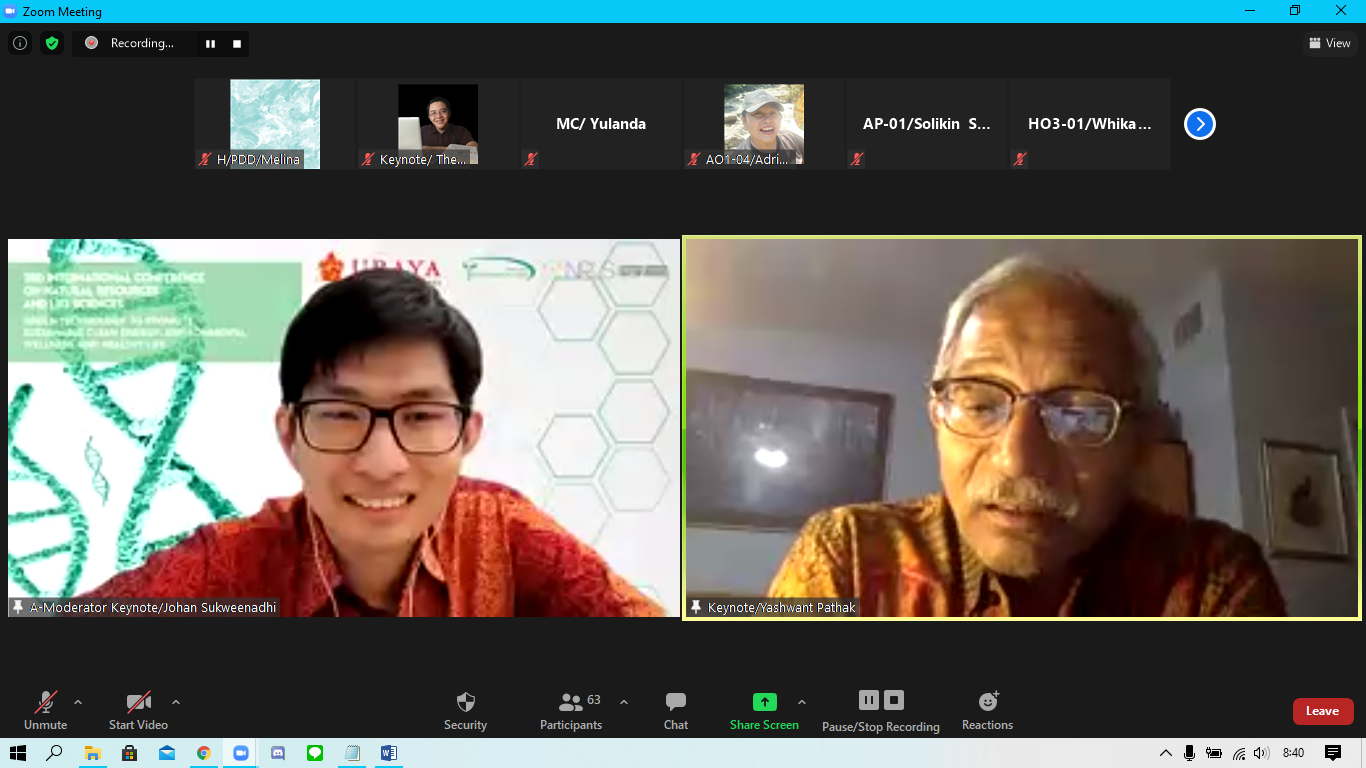Image resolution: width=1366 pixels, height=768 pixels.
Task: Expand audio options arrow beside Unmute
Action: point(78,702)
